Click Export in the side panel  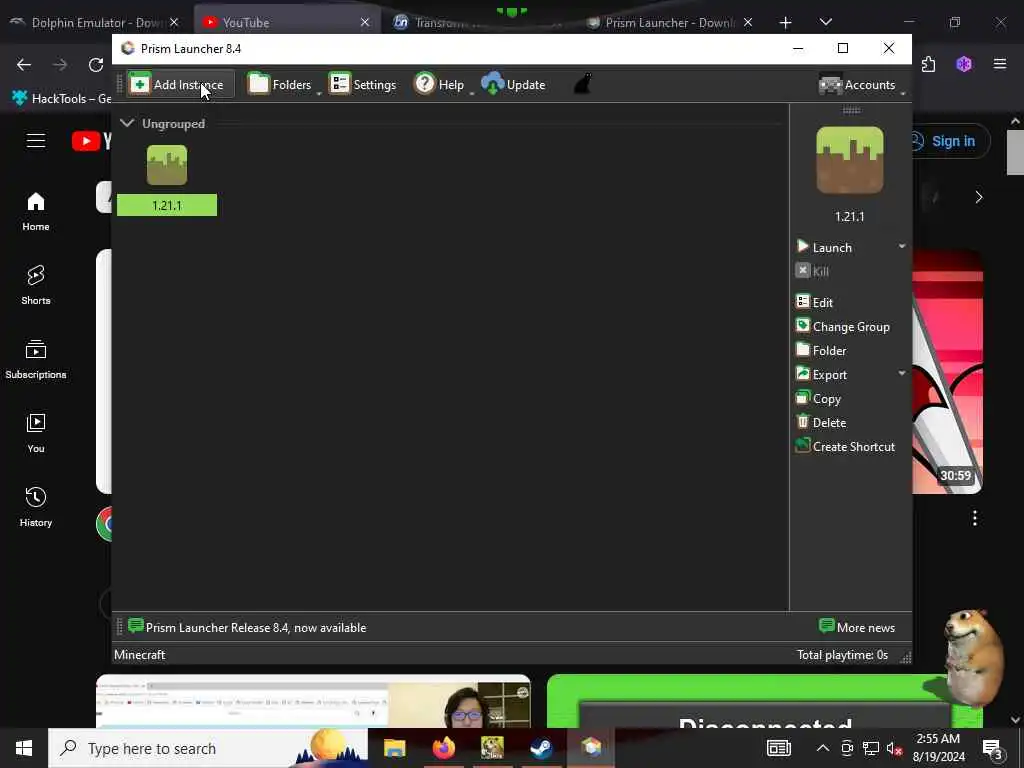pyautogui.click(x=822, y=375)
